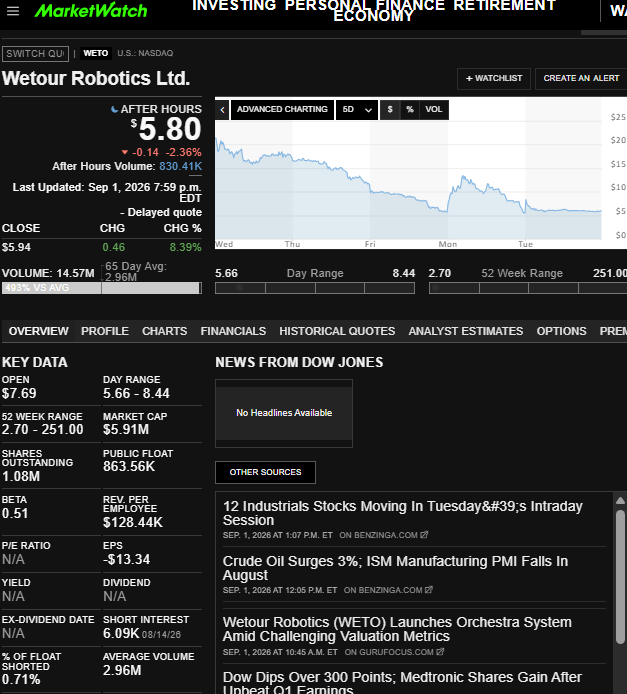Go to ANALYST ESTIMATES tab
Screen dimensions: 627x694
466,331
